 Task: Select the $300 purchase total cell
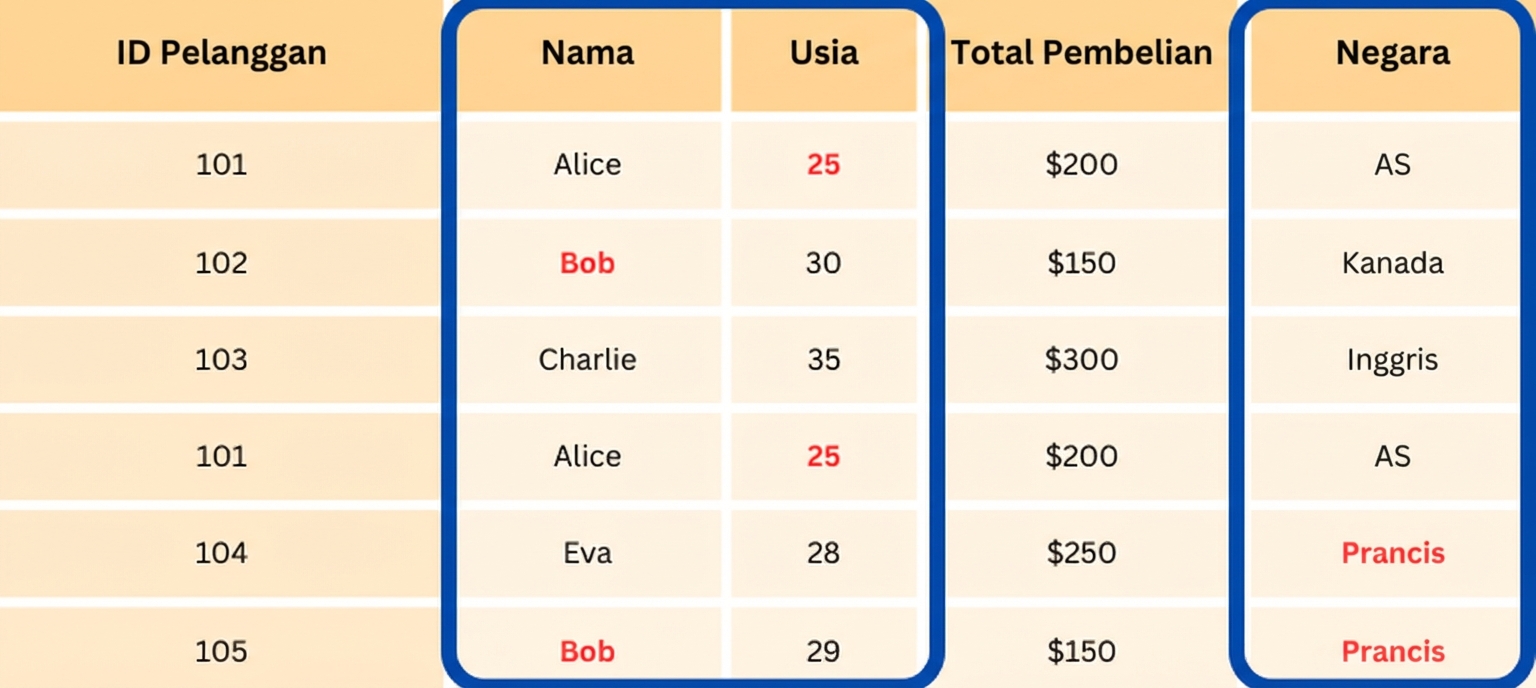click(1081, 359)
